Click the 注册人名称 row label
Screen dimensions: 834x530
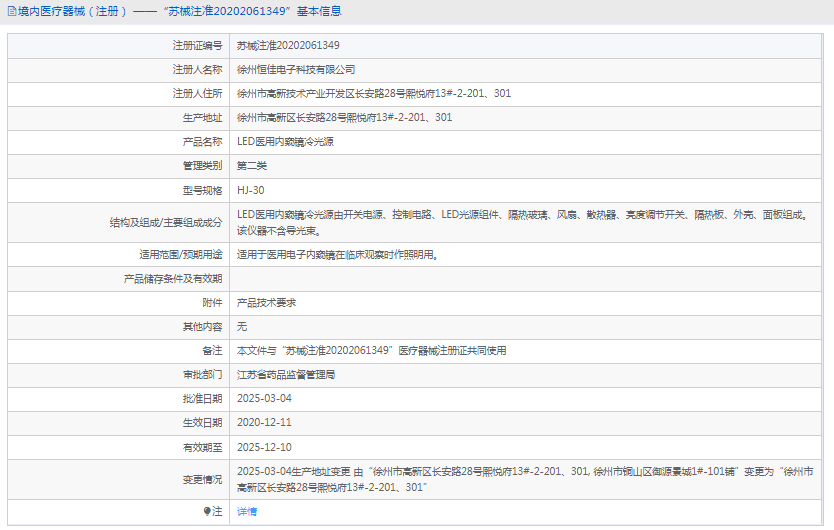coord(197,70)
